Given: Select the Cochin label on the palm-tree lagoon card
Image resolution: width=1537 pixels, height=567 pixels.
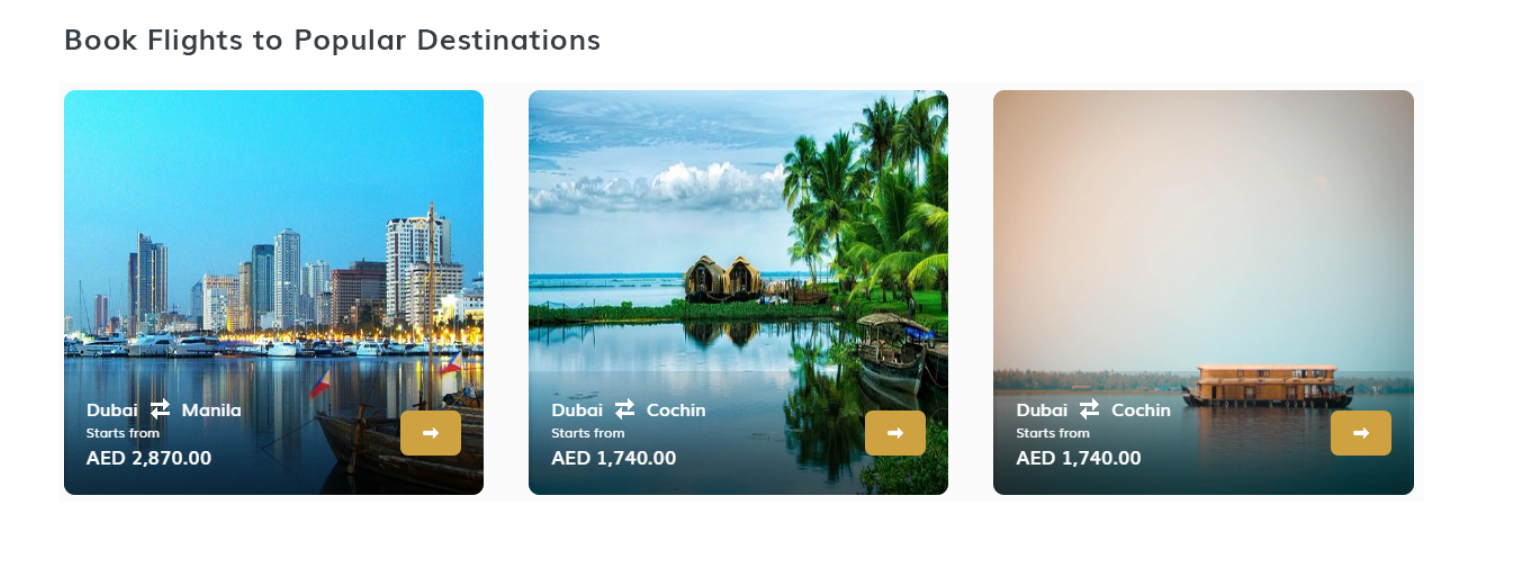Looking at the screenshot, I should [676, 410].
